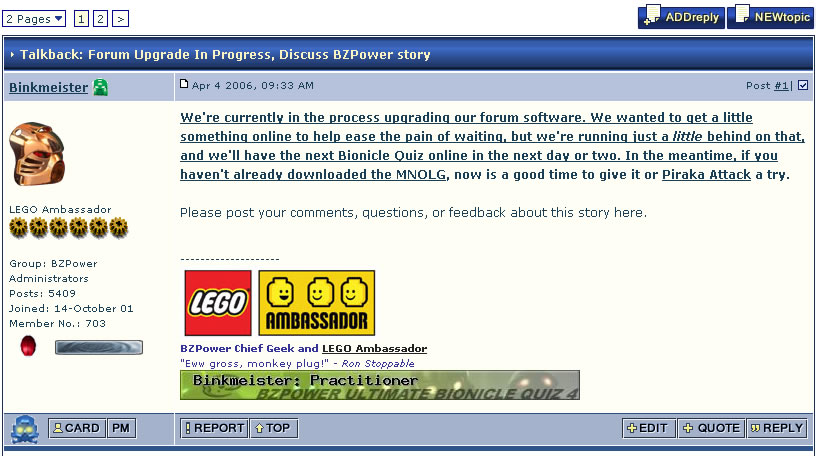Edit the post with the EDIT button
This screenshot has width=817, height=456.
coord(649,428)
